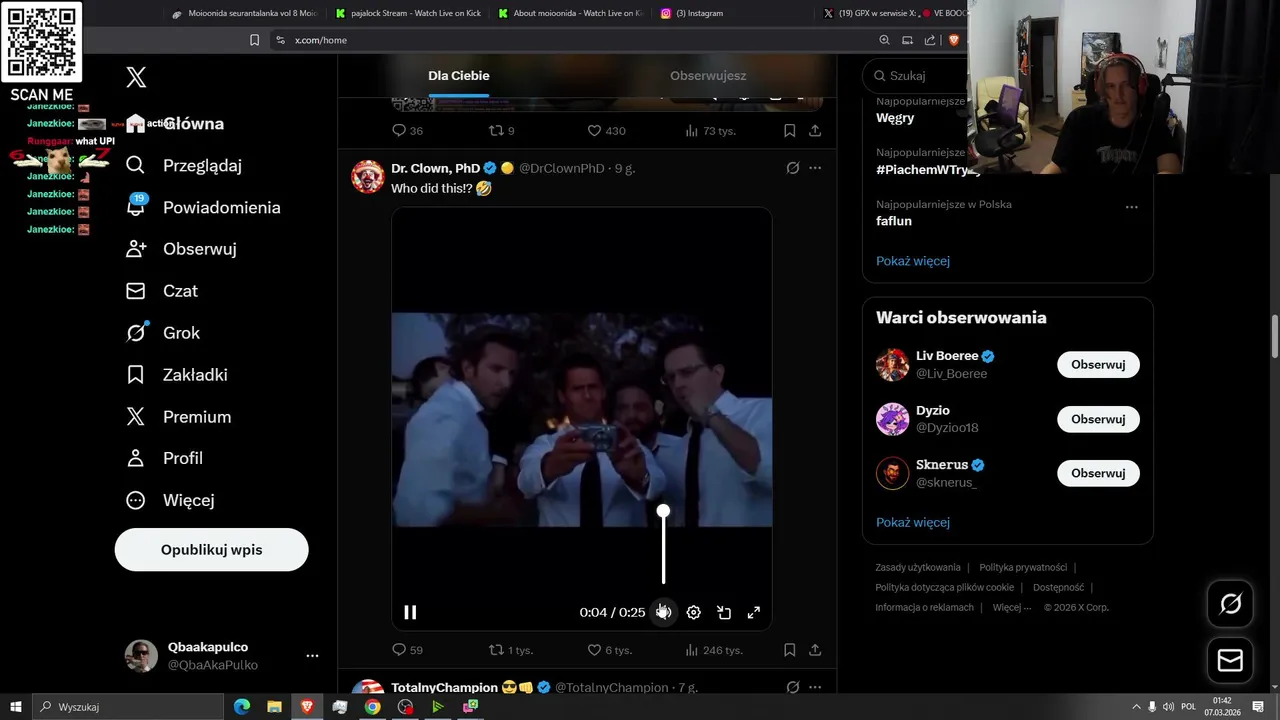Click Opublikuj wpis button
This screenshot has height=720, width=1280.
(x=211, y=550)
